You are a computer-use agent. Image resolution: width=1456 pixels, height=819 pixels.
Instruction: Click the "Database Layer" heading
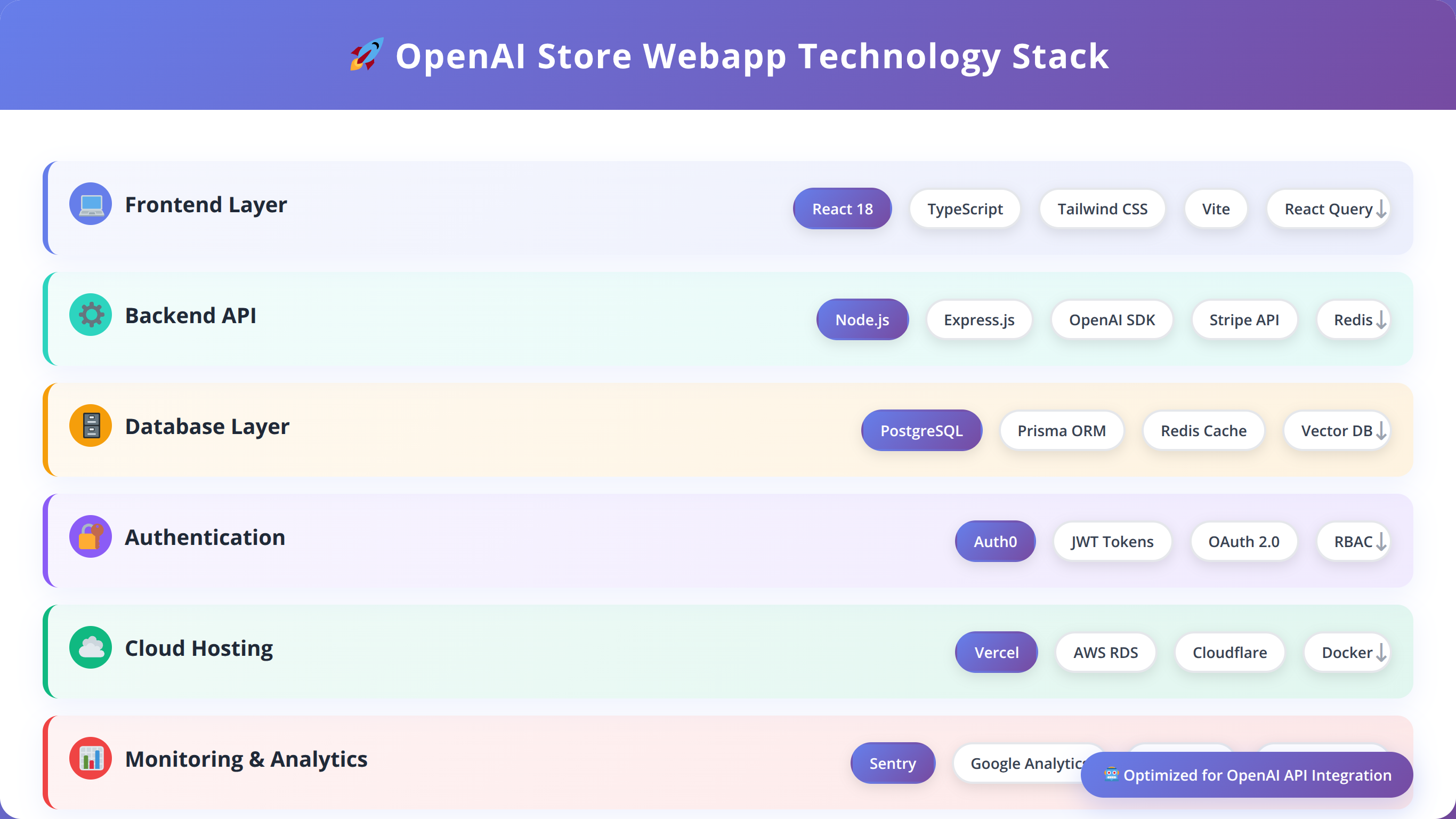[x=207, y=426]
